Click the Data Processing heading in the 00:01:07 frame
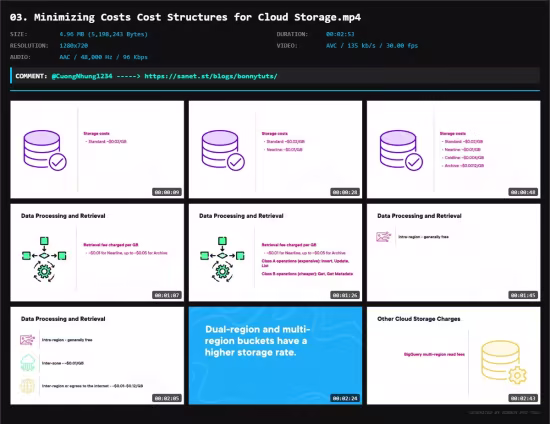Image resolution: width=550 pixels, height=424 pixels. (x=63, y=216)
